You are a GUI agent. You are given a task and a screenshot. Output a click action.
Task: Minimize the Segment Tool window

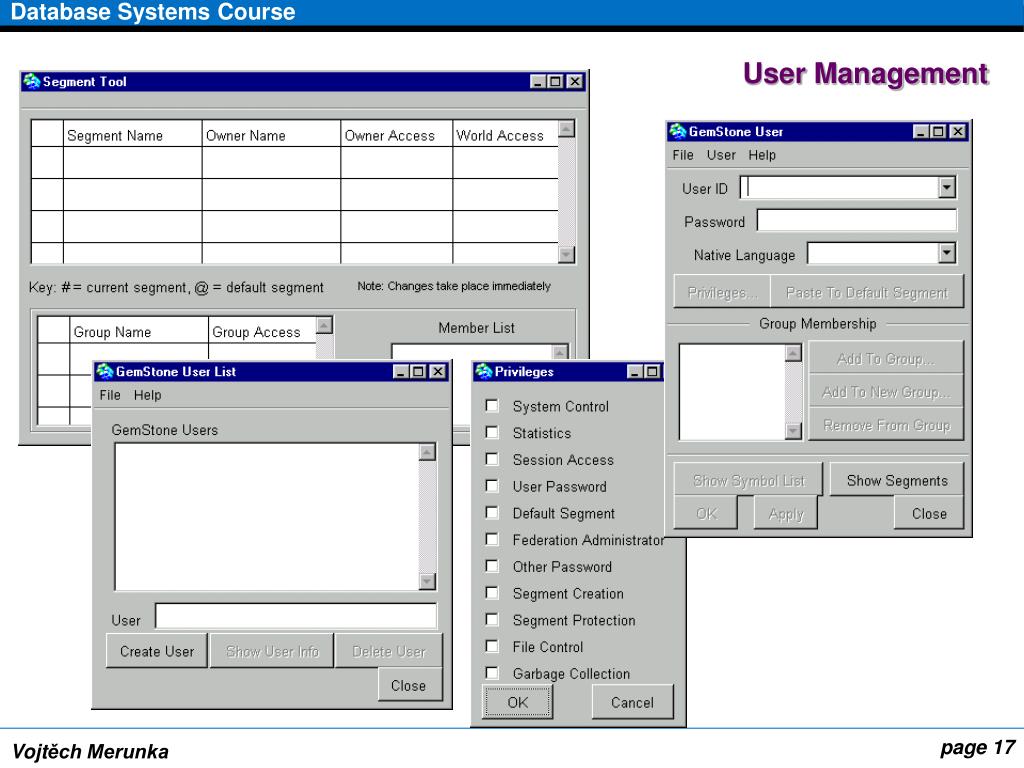click(x=538, y=82)
